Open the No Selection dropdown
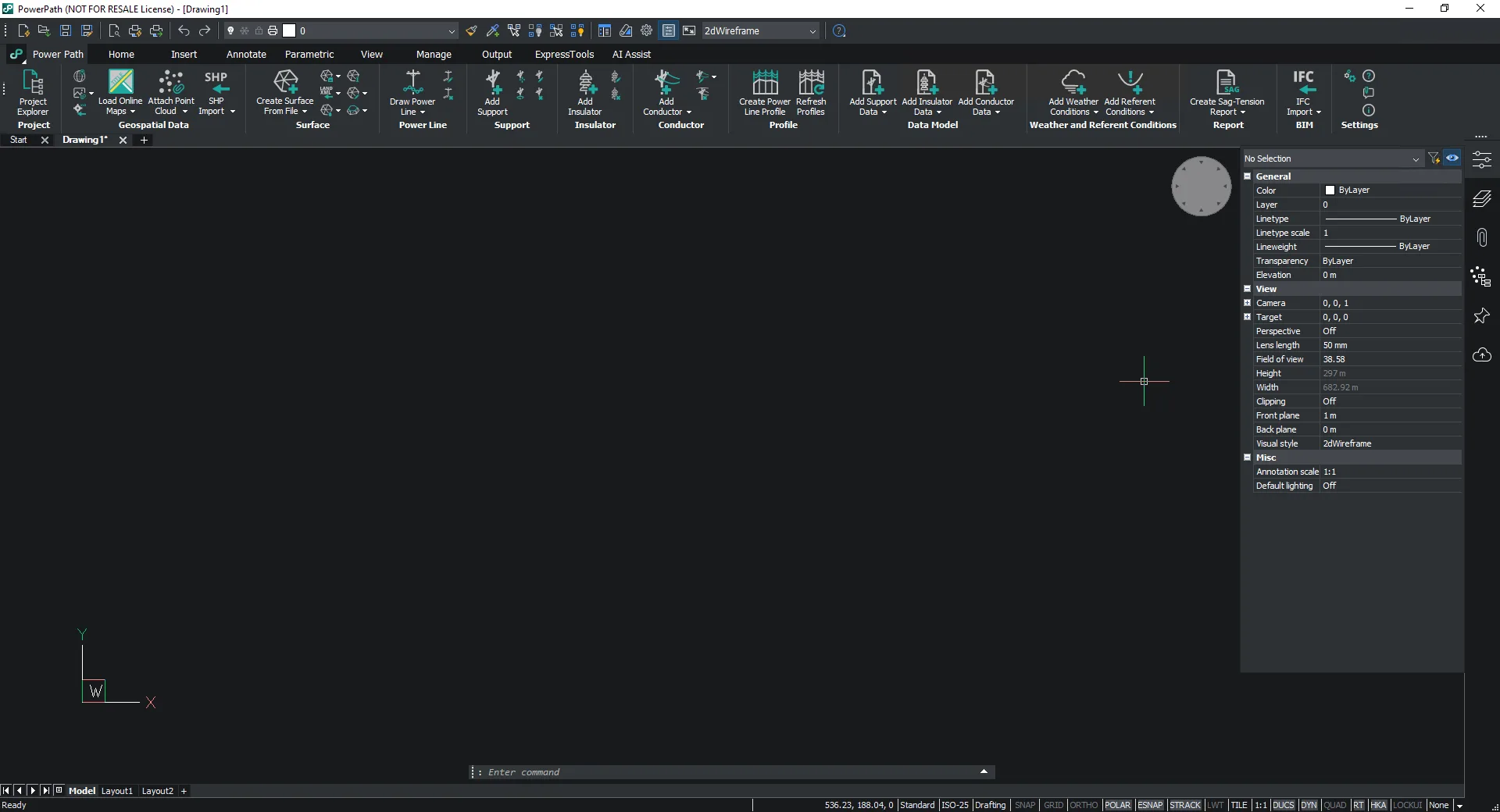This screenshot has width=1500, height=812. click(x=1333, y=158)
